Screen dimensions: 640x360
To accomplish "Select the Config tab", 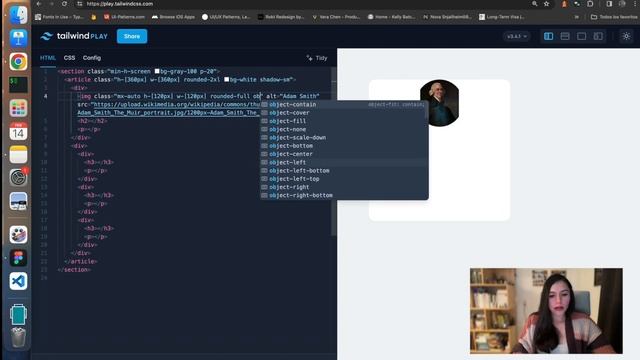I will click(92, 58).
